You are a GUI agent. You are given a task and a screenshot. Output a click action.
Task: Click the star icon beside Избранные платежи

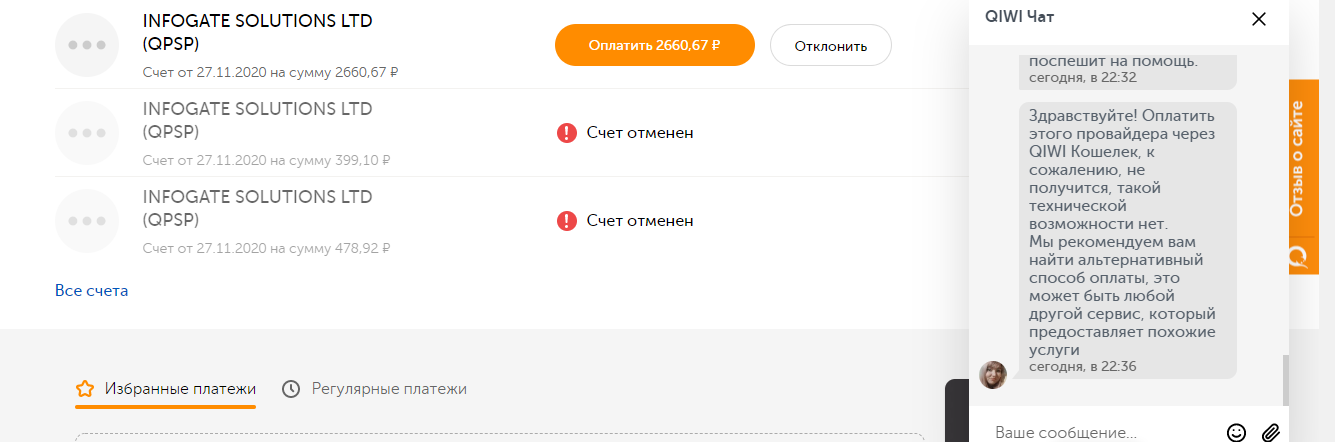85,389
